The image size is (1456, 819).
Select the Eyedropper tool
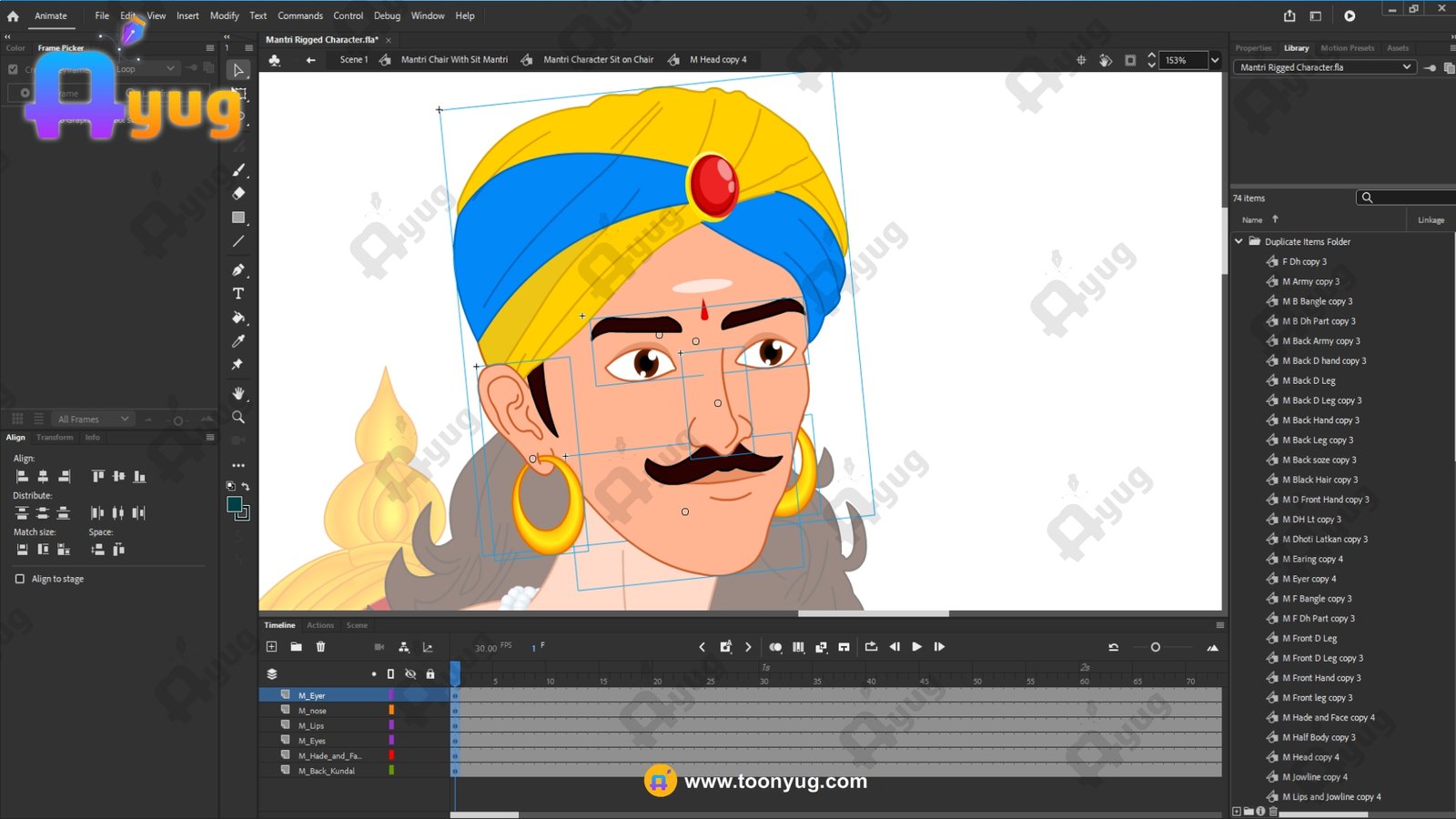click(x=238, y=341)
